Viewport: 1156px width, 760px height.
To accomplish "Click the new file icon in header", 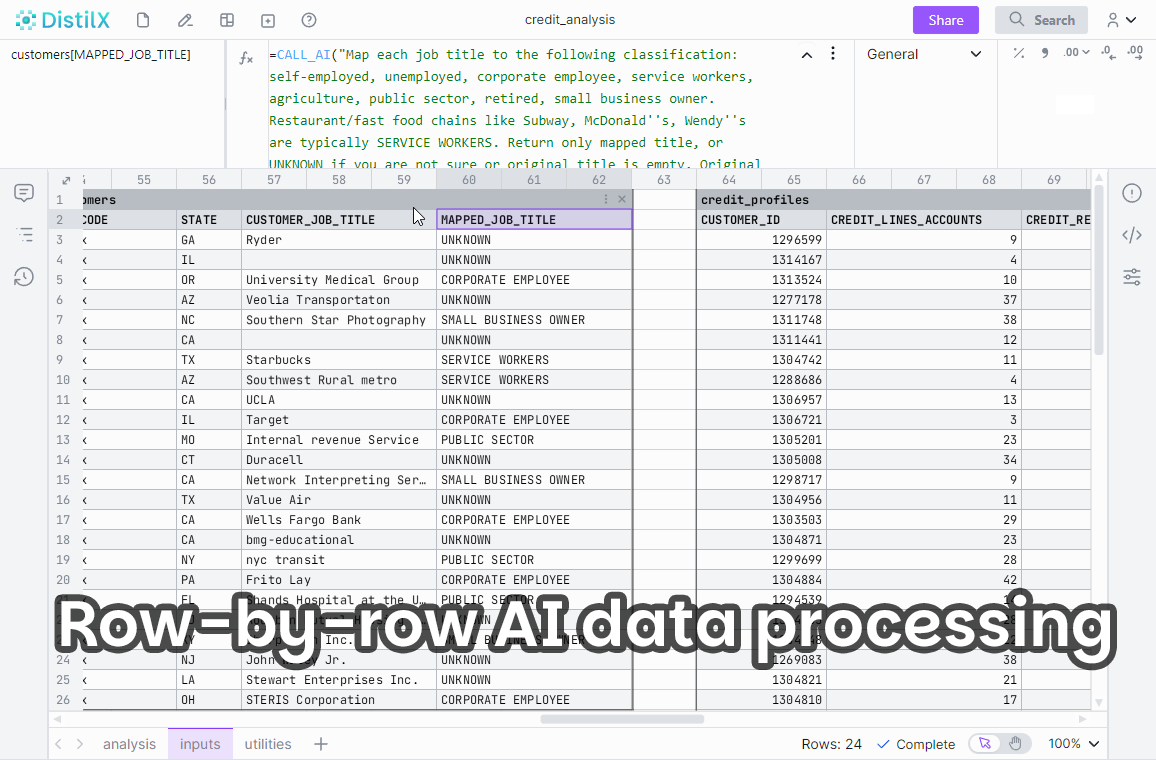I will pyautogui.click(x=143, y=20).
